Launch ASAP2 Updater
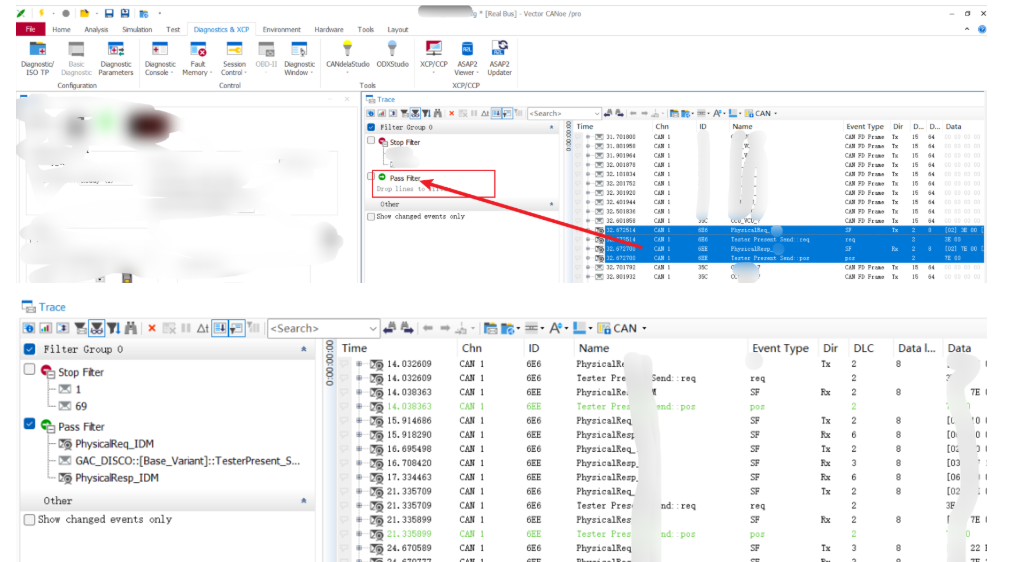Screen dimensions: 1029x562 499,58
